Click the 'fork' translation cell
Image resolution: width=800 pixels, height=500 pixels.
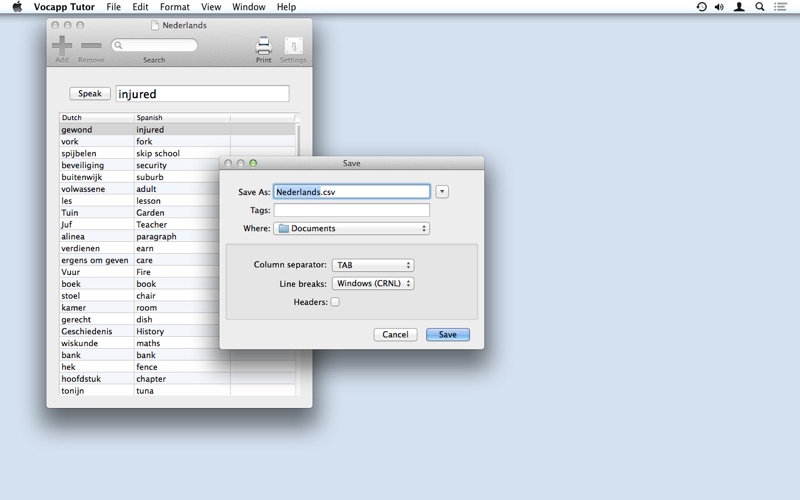click(x=182, y=141)
